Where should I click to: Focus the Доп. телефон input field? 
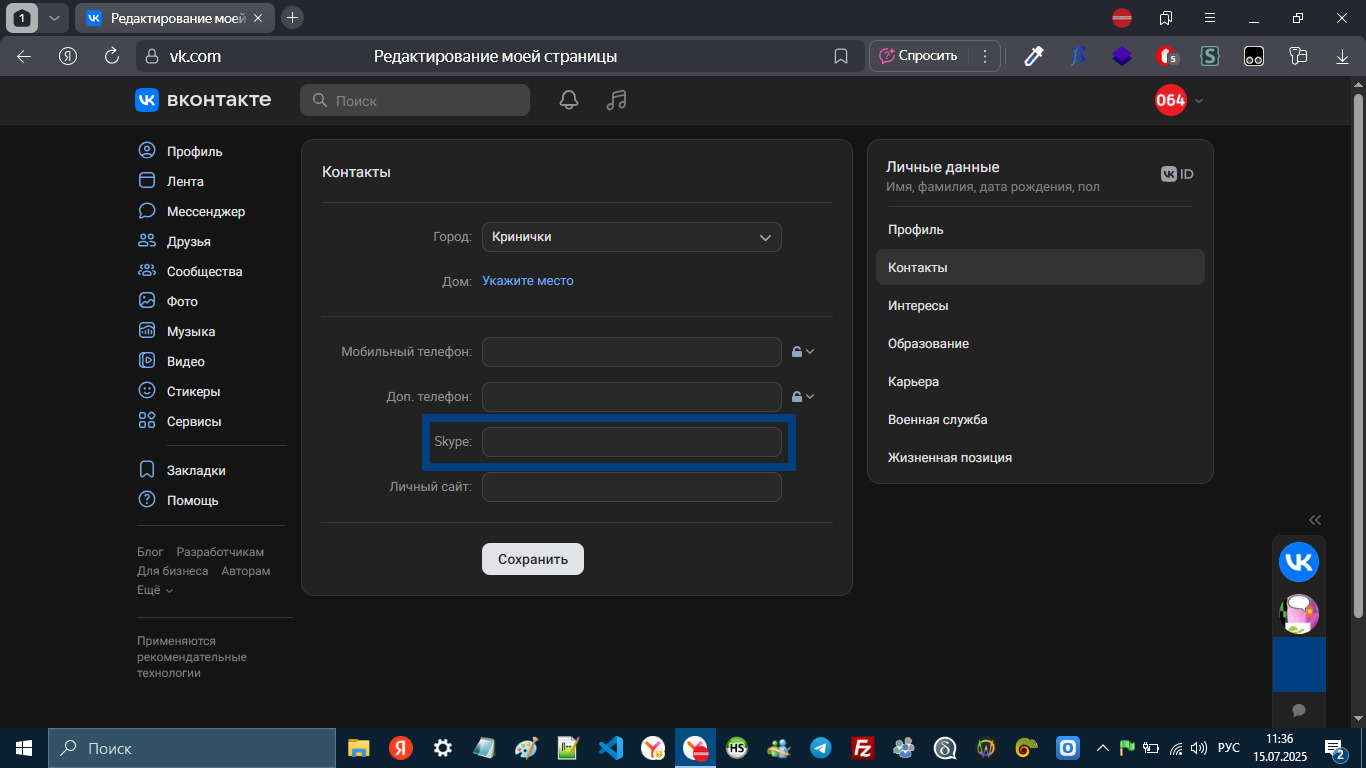coord(632,397)
